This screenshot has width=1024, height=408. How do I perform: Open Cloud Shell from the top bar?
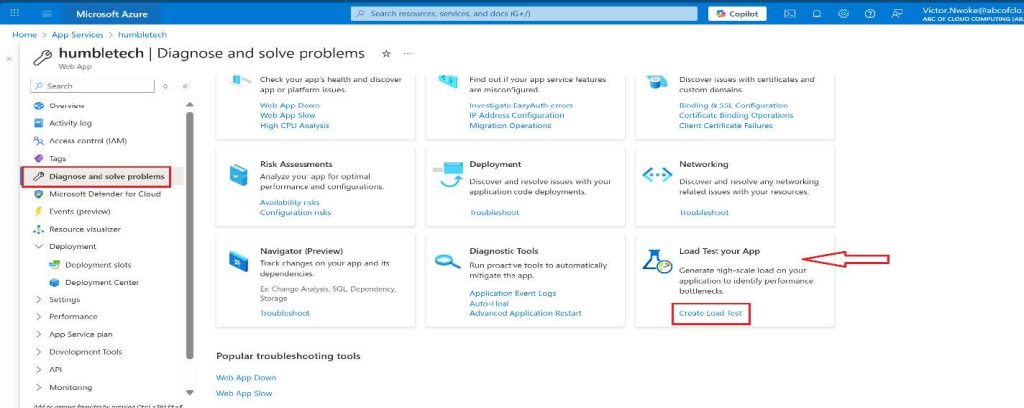pos(790,14)
